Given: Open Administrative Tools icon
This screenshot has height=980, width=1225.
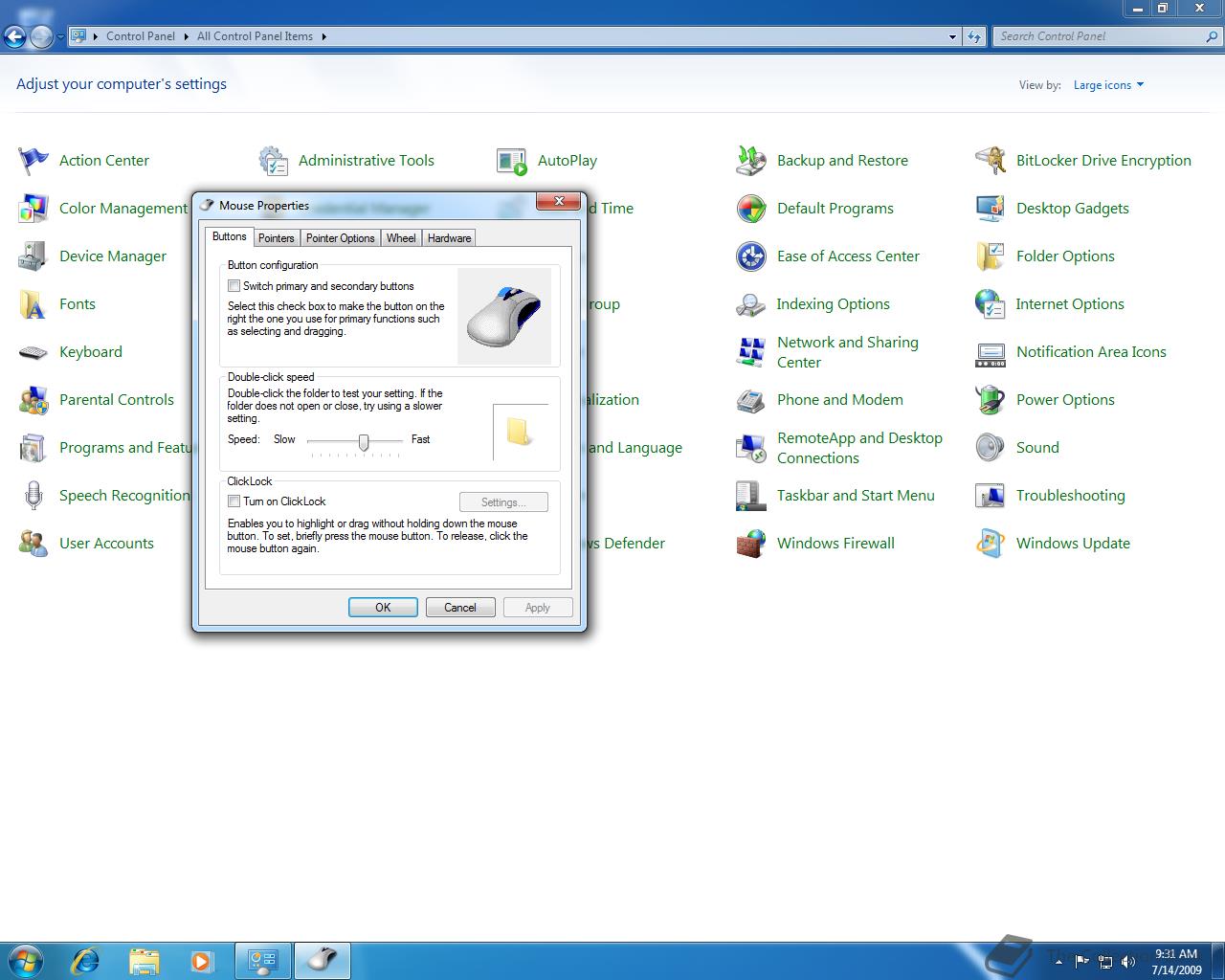Looking at the screenshot, I should click(x=273, y=161).
